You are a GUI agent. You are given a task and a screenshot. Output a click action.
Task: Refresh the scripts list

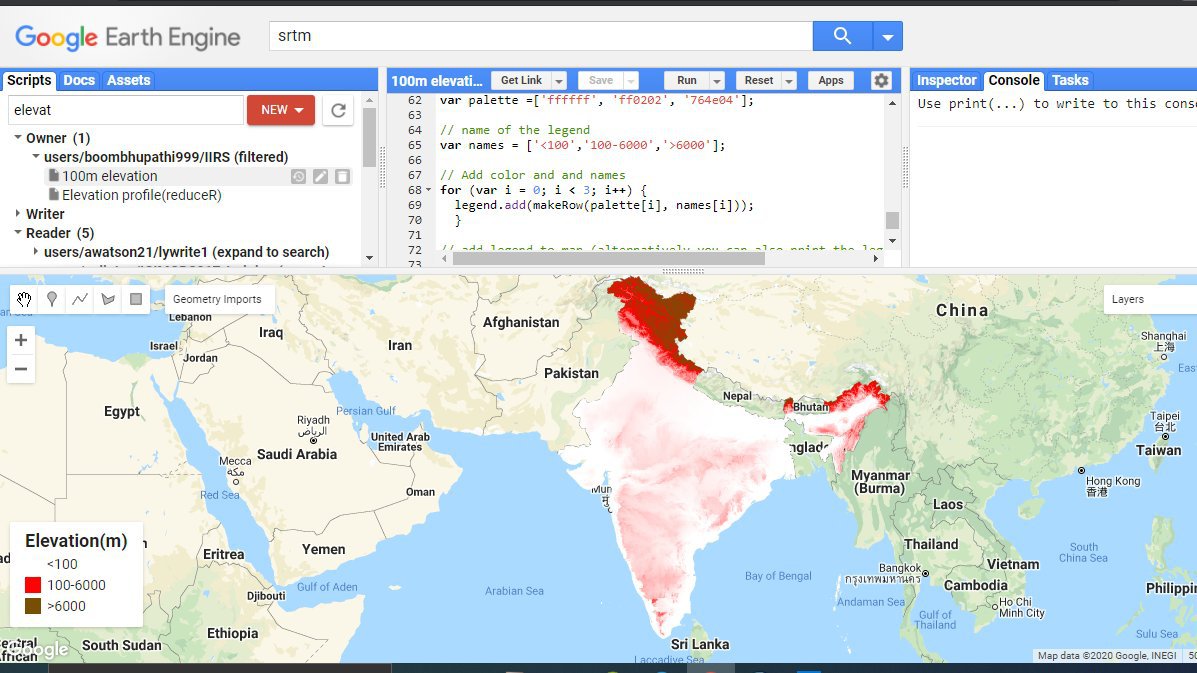(338, 110)
